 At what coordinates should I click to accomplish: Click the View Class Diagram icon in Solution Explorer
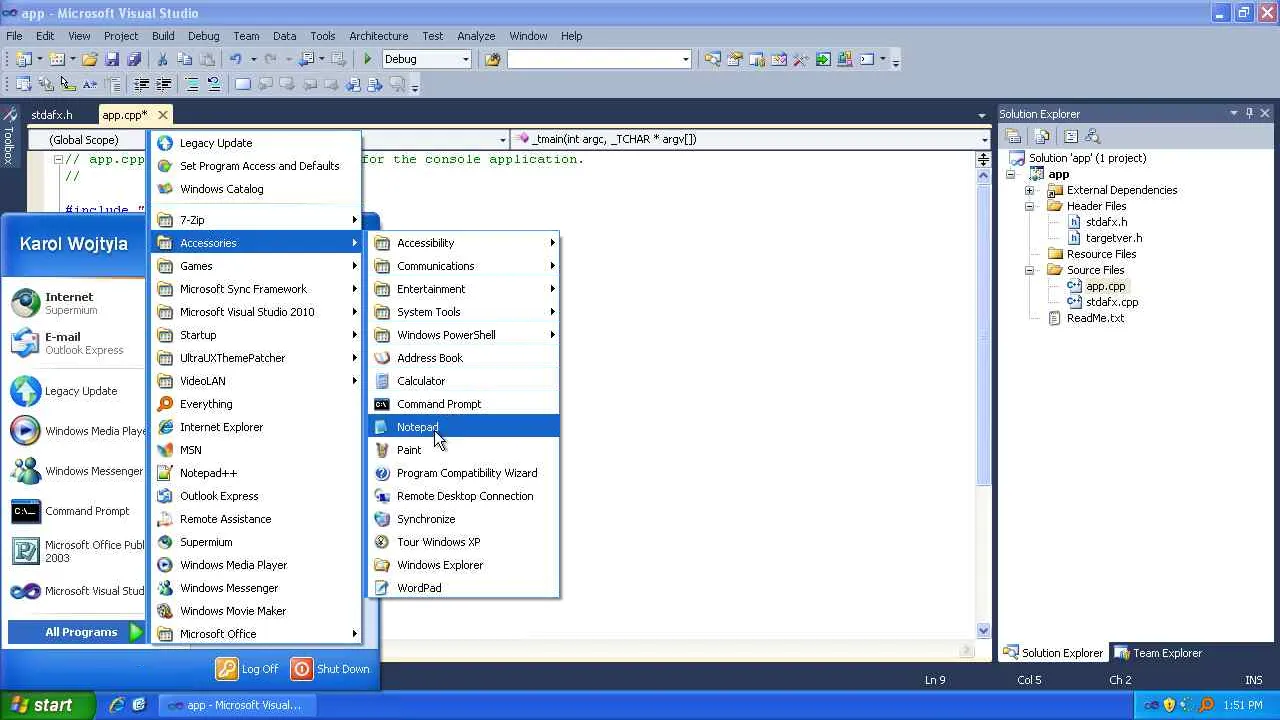(x=1092, y=136)
